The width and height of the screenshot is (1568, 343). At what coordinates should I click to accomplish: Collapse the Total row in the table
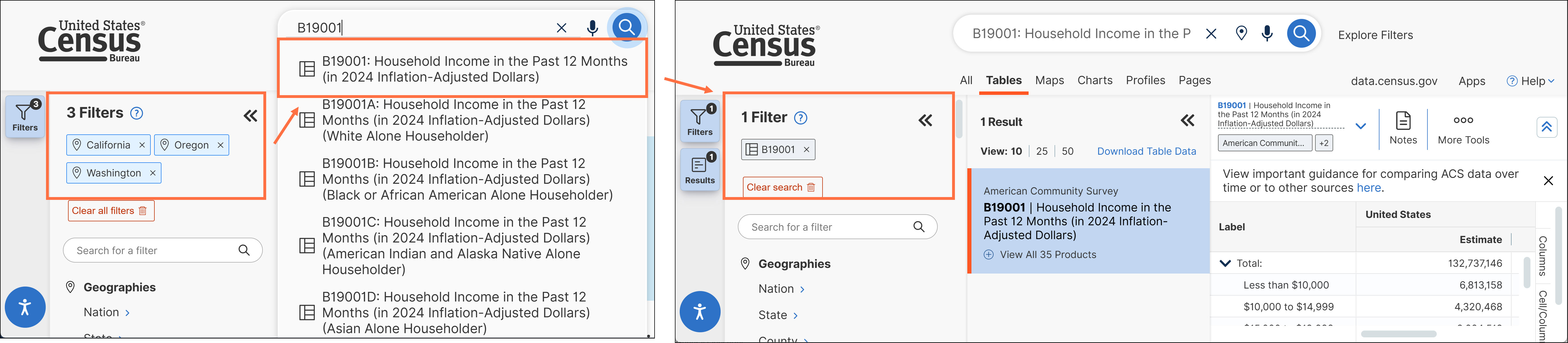click(x=1225, y=264)
